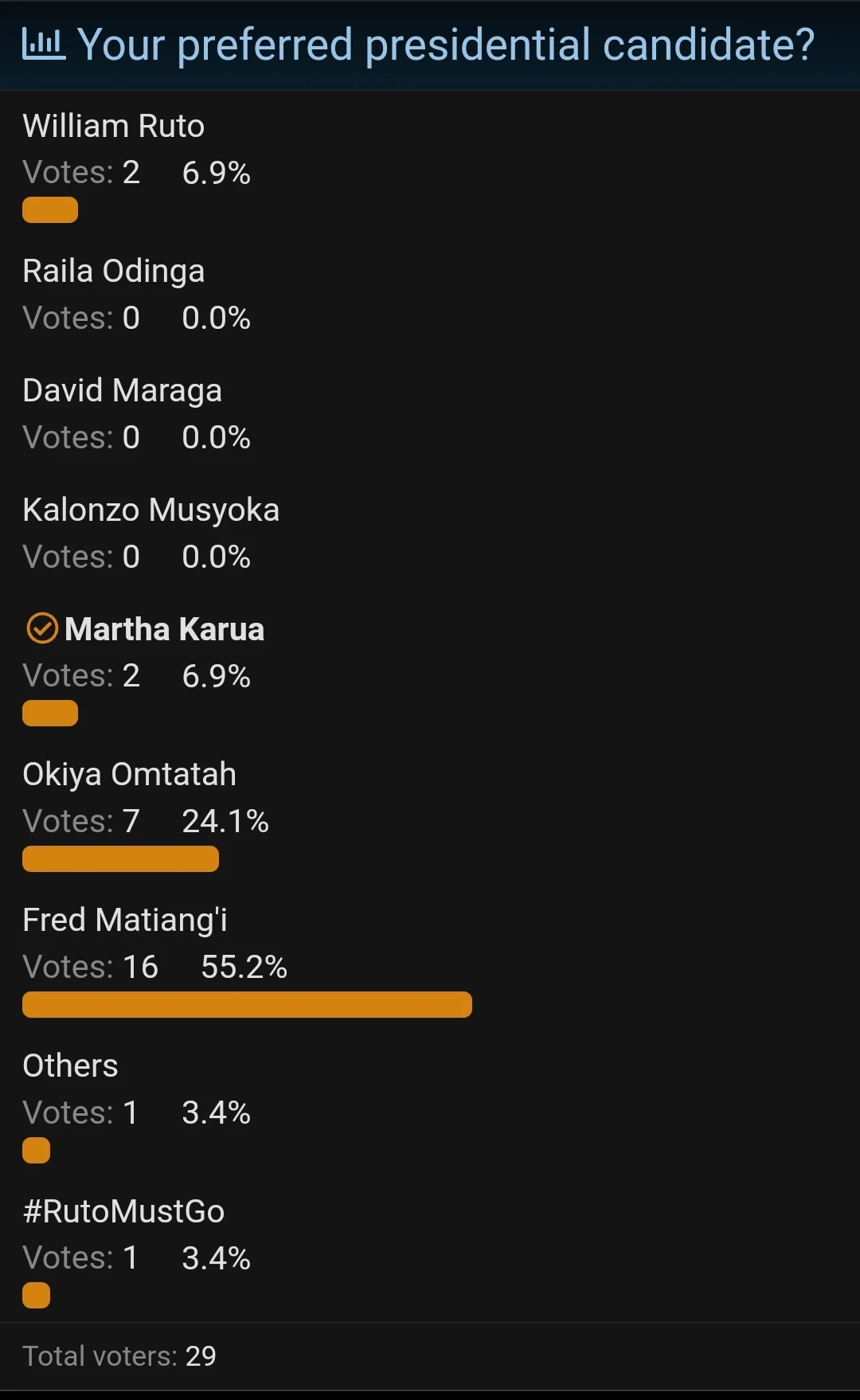View the Total voters: 29 count

119,1355
